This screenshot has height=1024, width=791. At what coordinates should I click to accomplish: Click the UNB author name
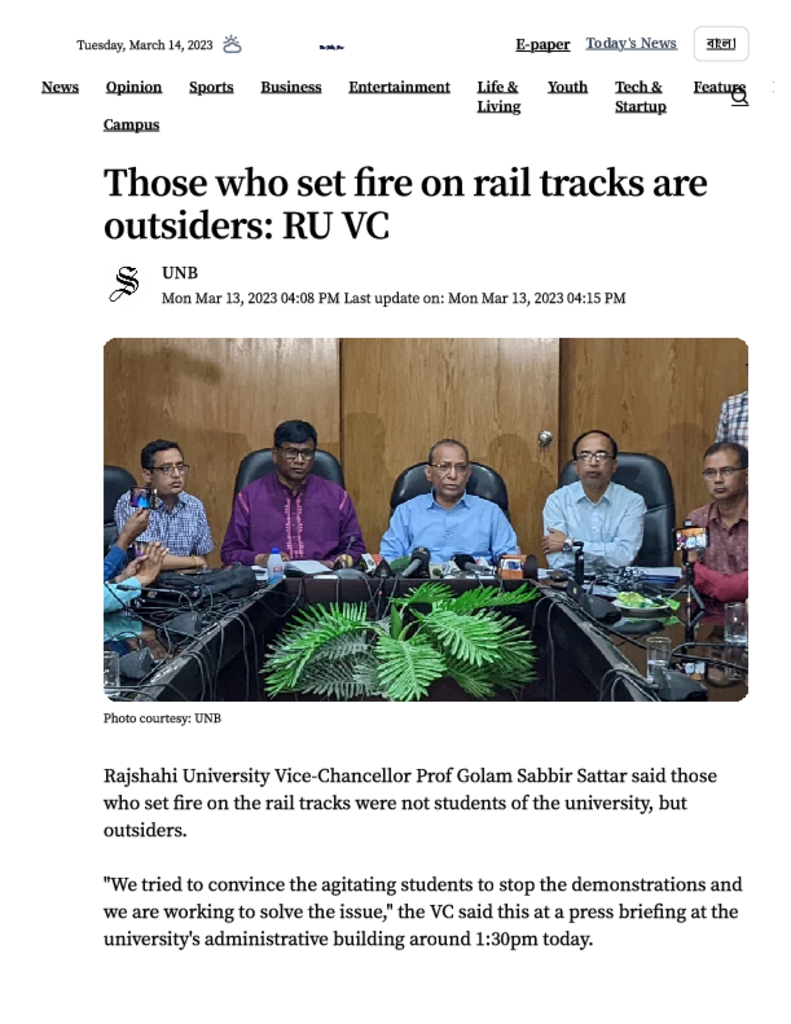(x=180, y=273)
